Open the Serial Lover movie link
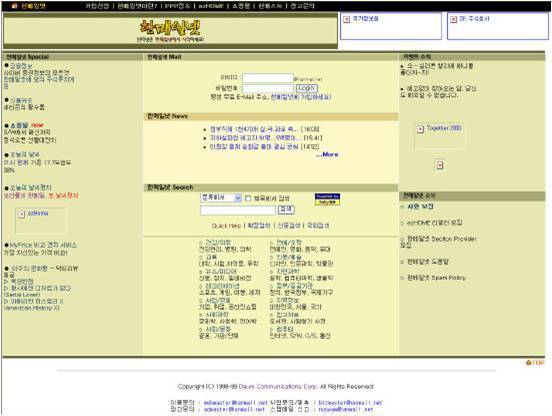The width and height of the screenshot is (552, 416). (x=37, y=291)
